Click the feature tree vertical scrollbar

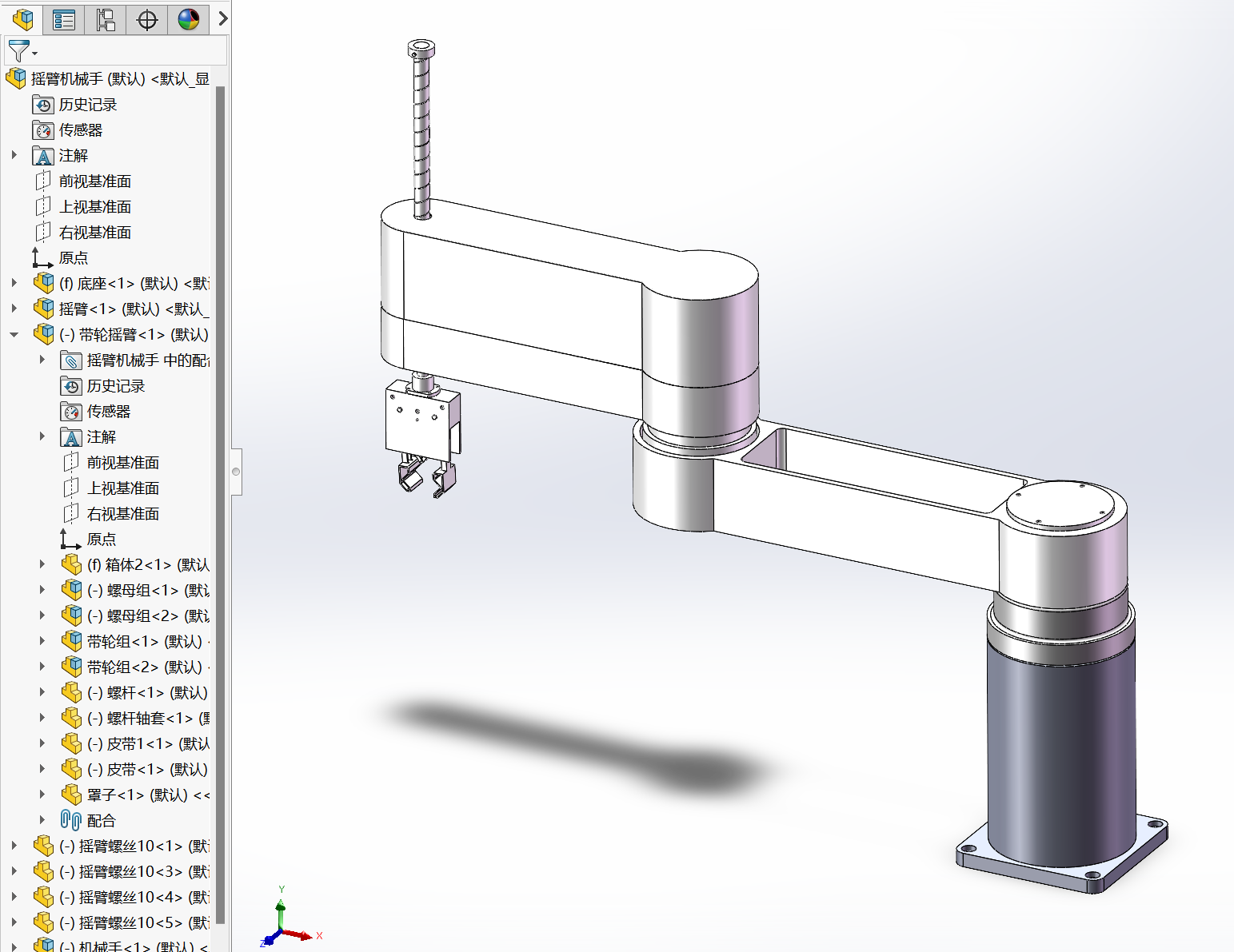click(x=221, y=480)
